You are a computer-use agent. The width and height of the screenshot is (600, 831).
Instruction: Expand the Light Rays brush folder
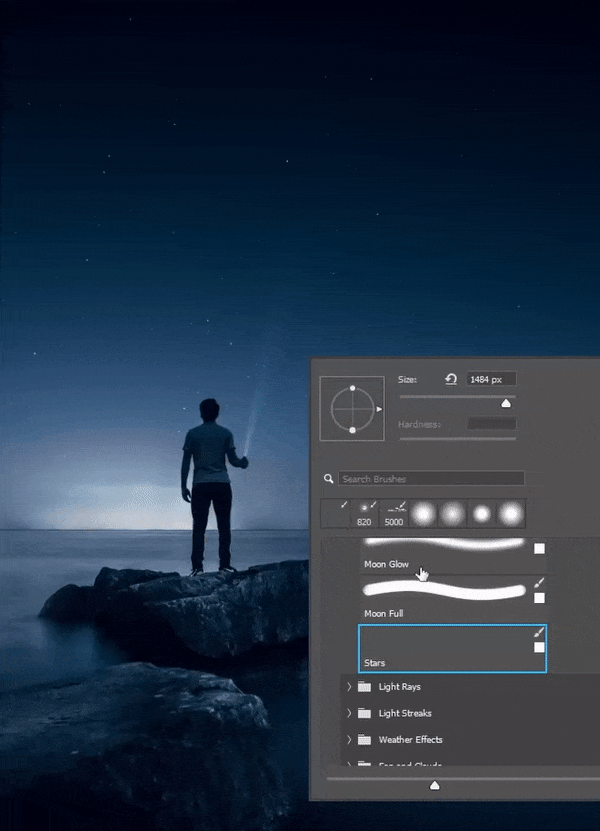[350, 687]
